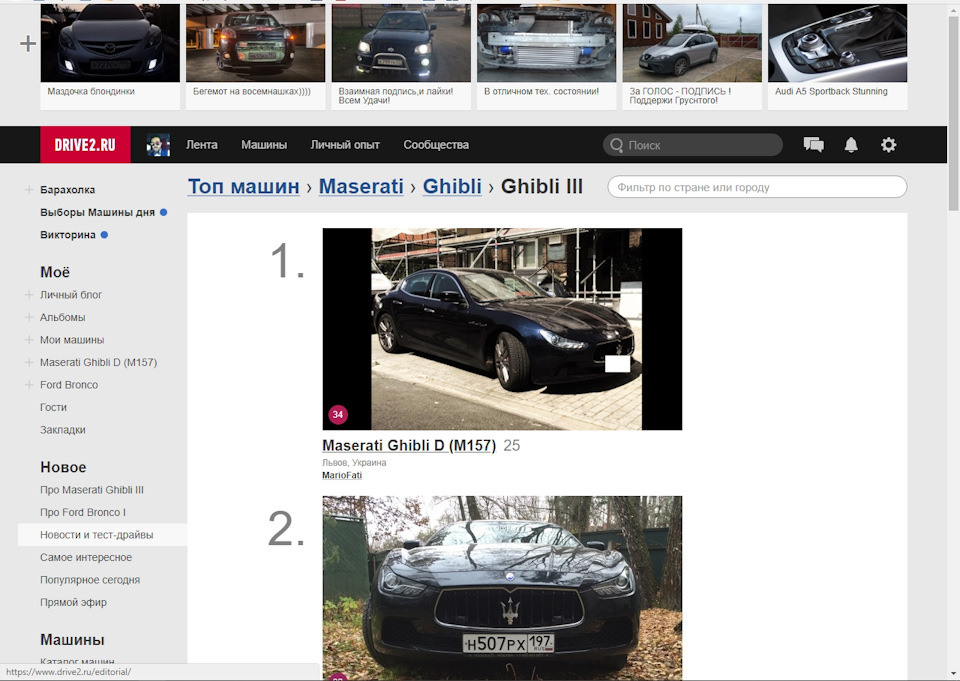Screen dimensions: 960x681
Task: Open Maserati Ghibli D (M157) sidebar link
Action: pos(99,363)
